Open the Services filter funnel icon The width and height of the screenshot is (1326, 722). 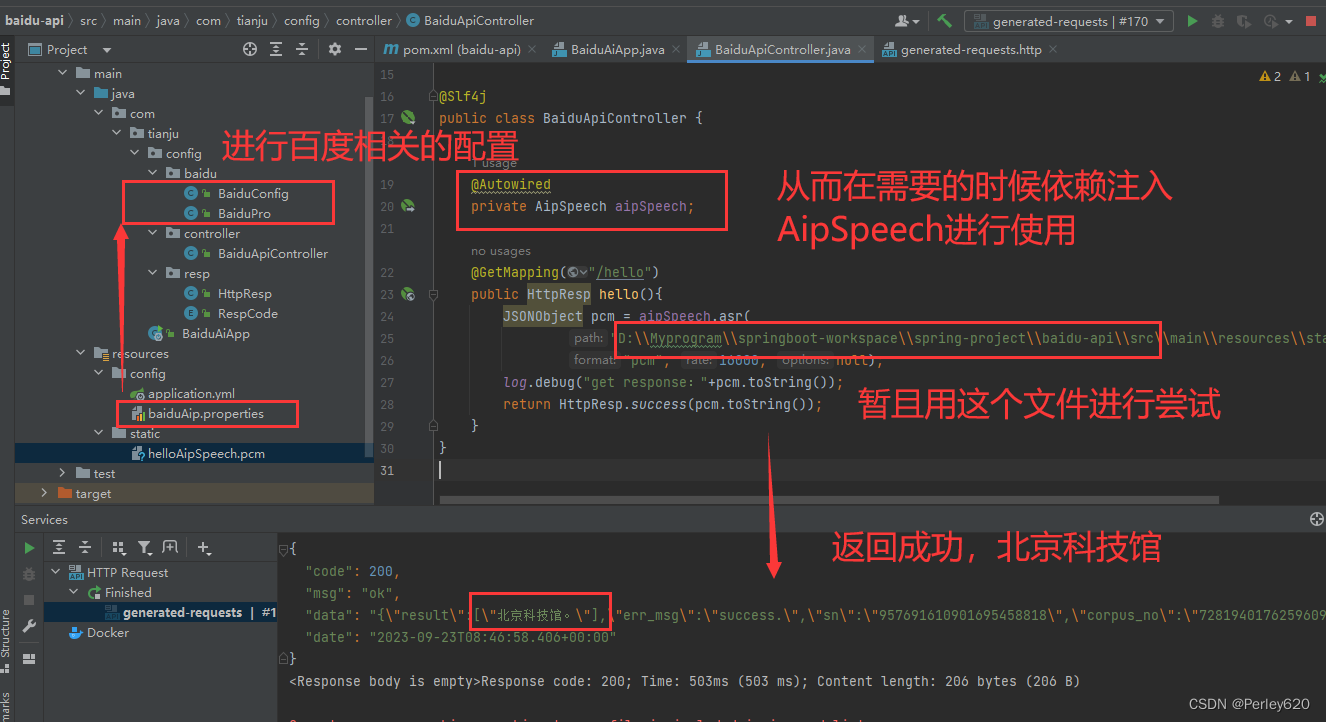tap(145, 547)
